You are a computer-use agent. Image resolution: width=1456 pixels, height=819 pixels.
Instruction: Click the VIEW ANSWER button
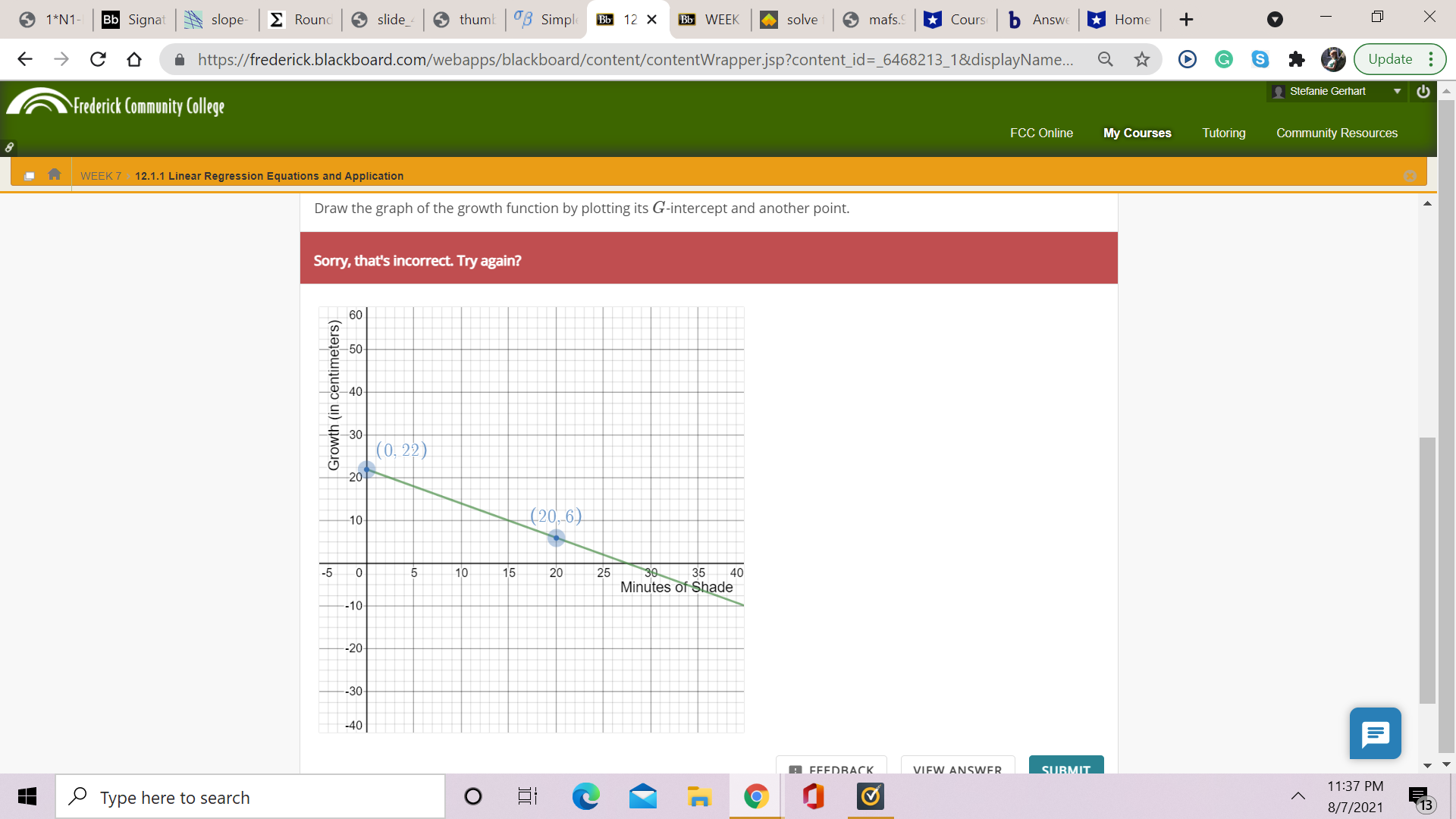pos(957,767)
